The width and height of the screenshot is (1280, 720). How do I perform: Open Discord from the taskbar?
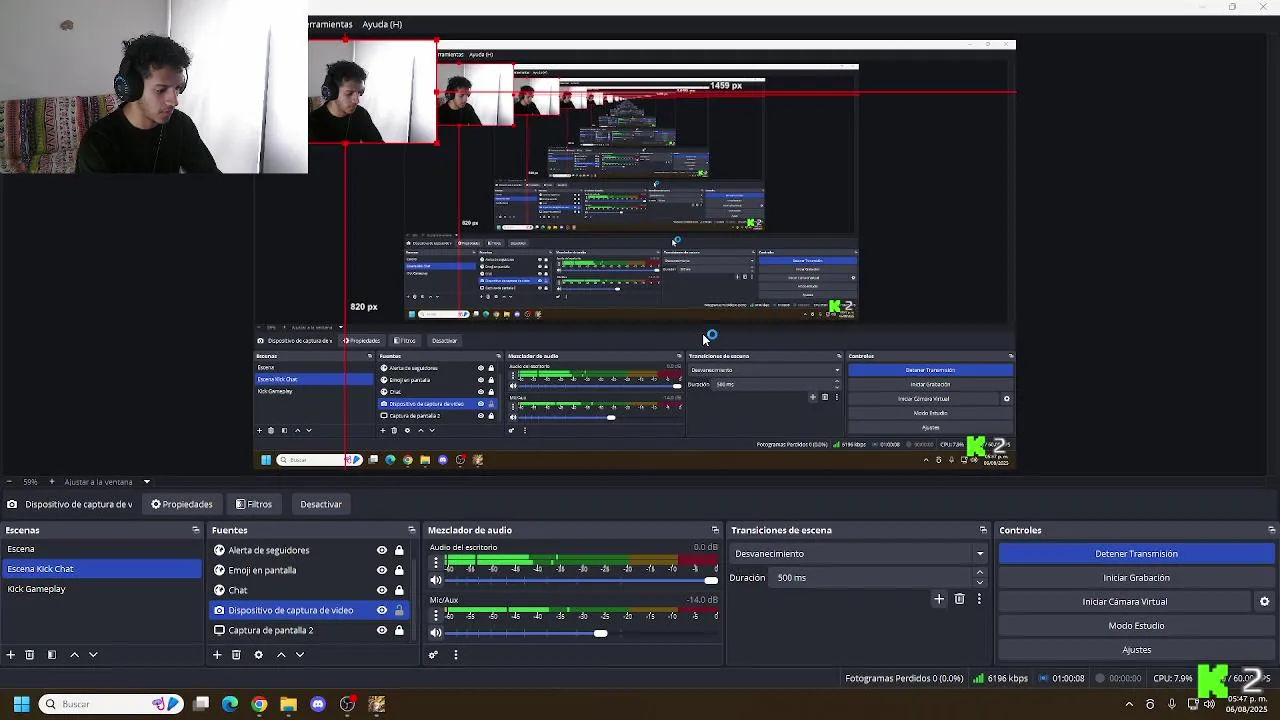pyautogui.click(x=318, y=704)
